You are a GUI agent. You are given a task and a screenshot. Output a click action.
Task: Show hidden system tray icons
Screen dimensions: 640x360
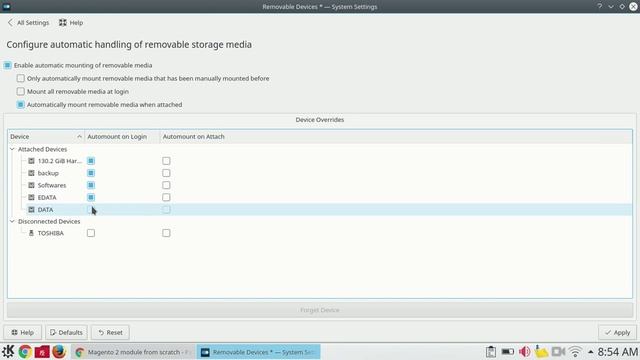pos(591,352)
